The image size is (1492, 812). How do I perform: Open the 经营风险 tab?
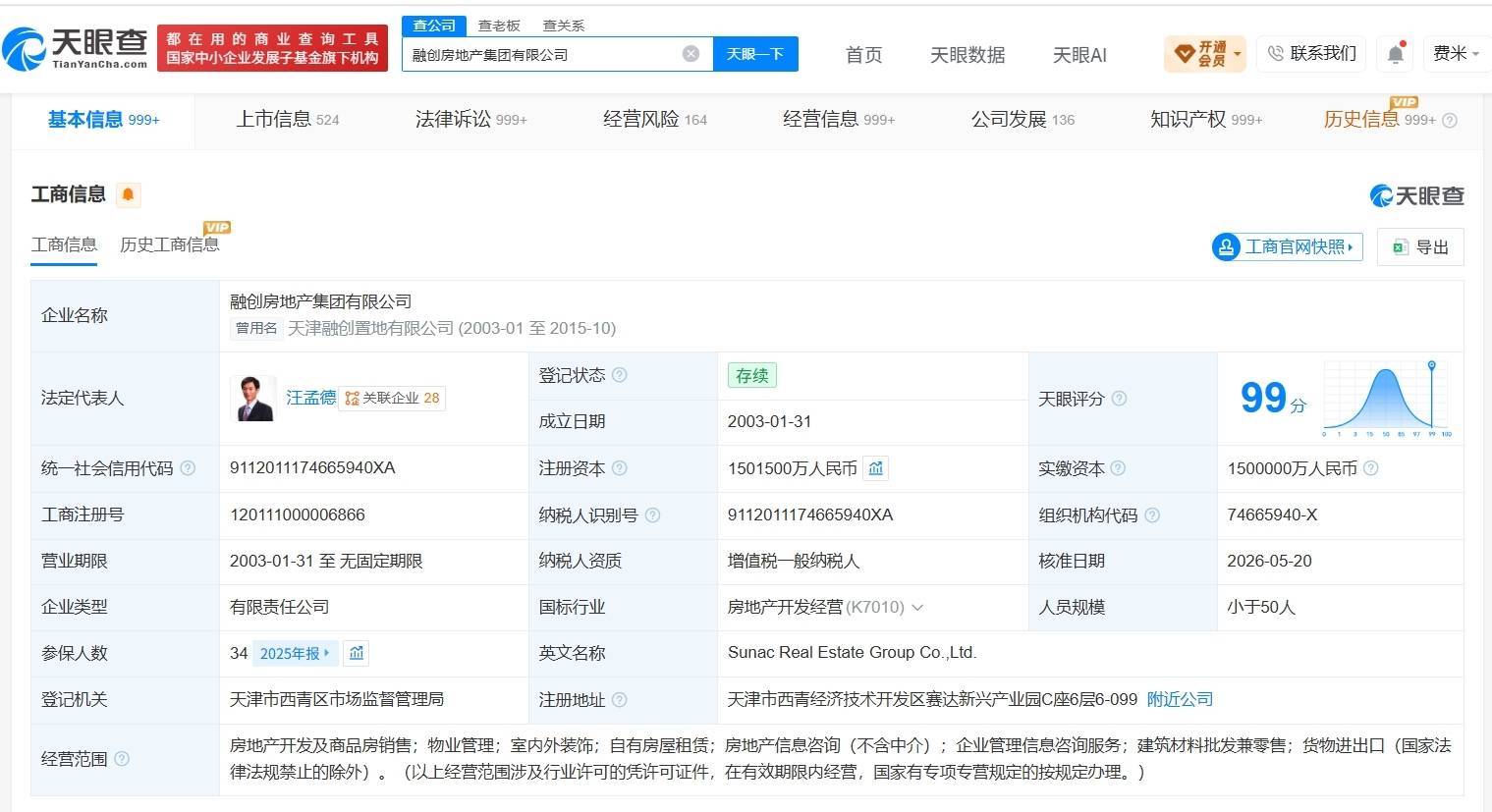[x=654, y=120]
